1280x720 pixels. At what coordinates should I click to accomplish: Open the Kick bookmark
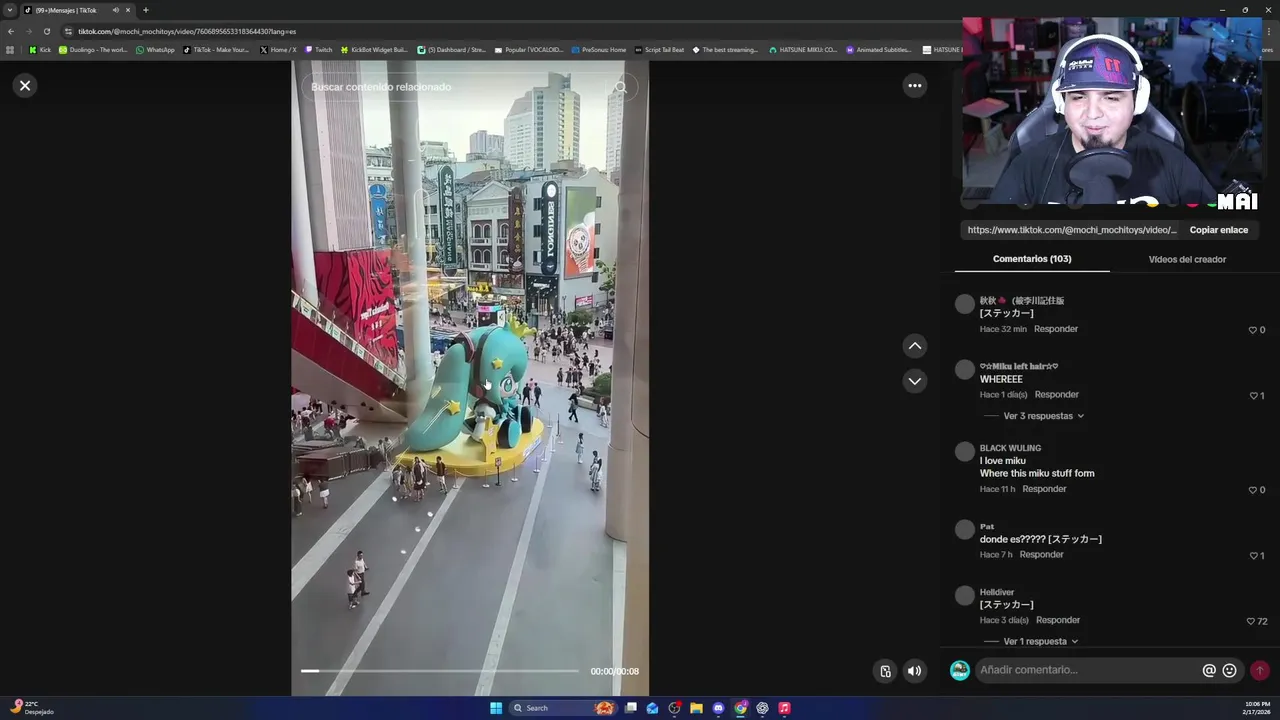pos(40,49)
